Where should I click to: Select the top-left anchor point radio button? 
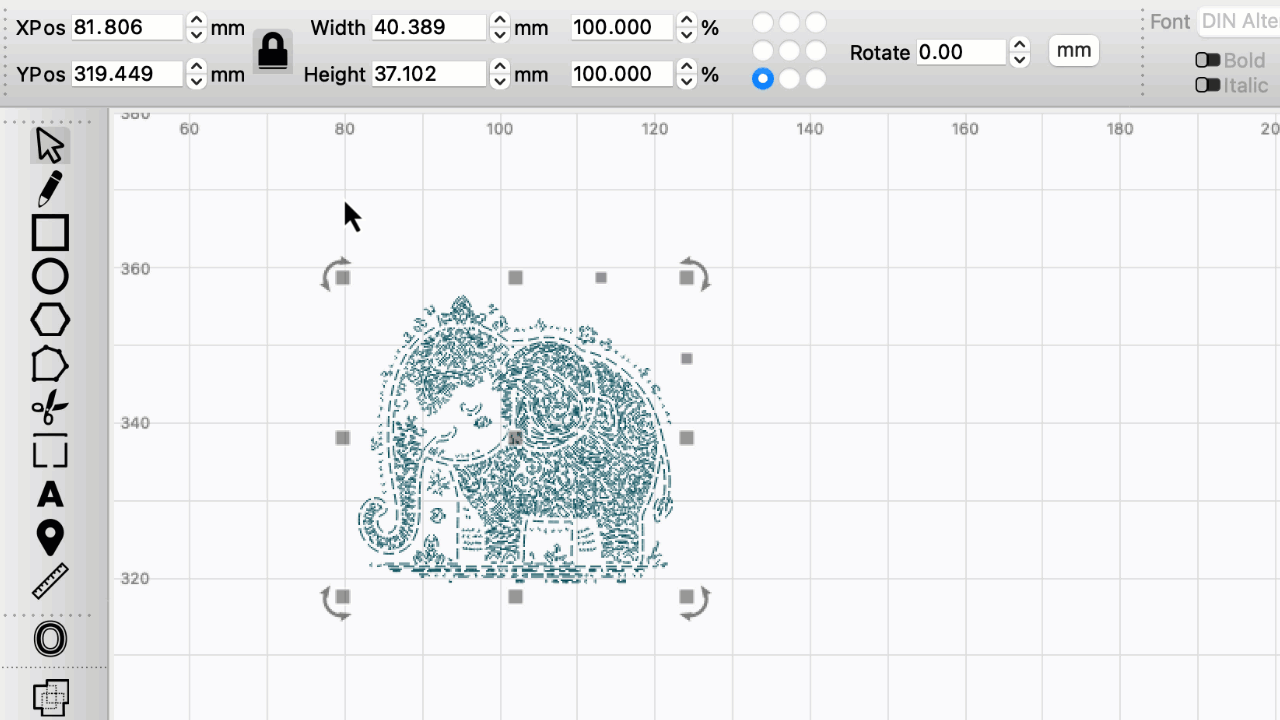click(x=763, y=22)
